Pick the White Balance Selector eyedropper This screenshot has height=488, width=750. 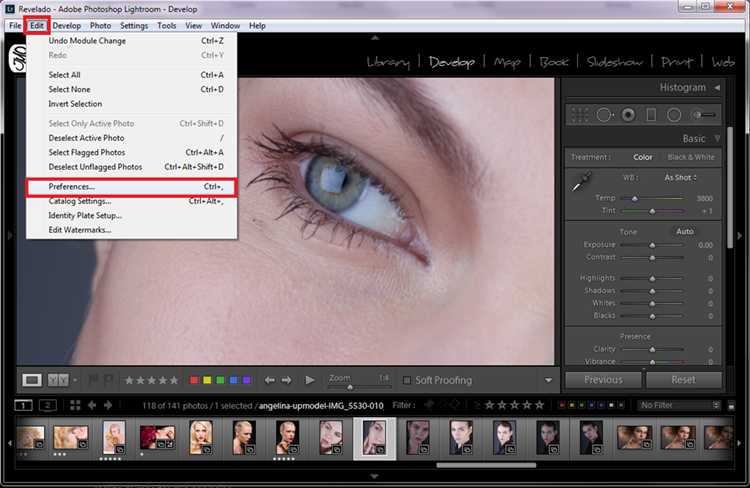point(582,182)
